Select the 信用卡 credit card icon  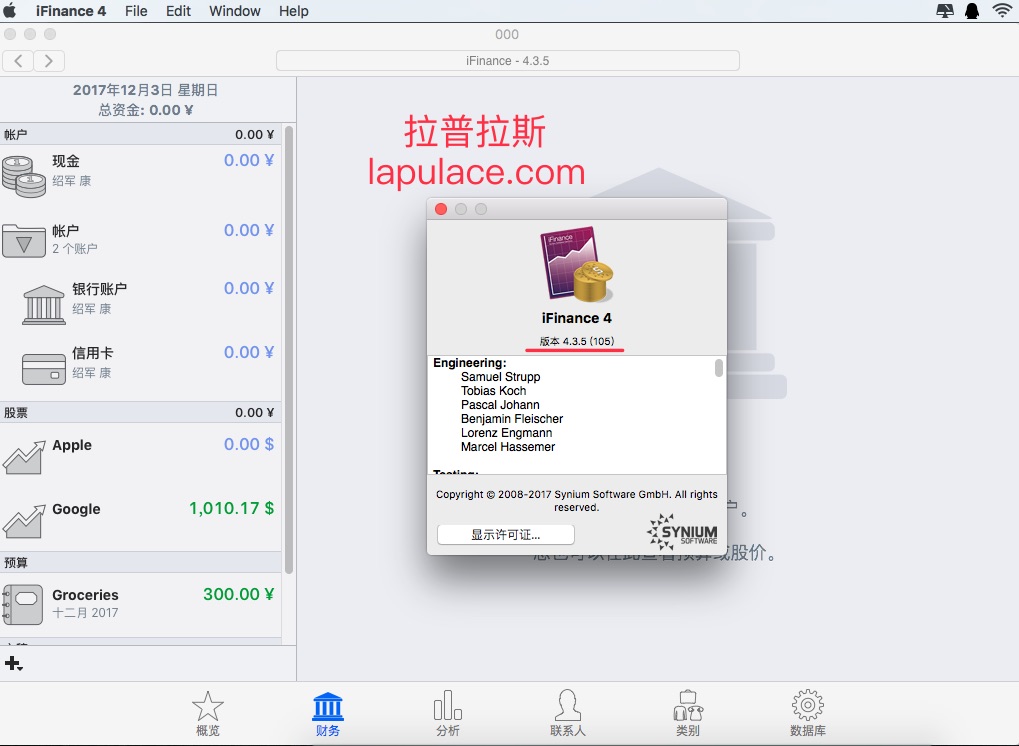pyautogui.click(x=44, y=369)
